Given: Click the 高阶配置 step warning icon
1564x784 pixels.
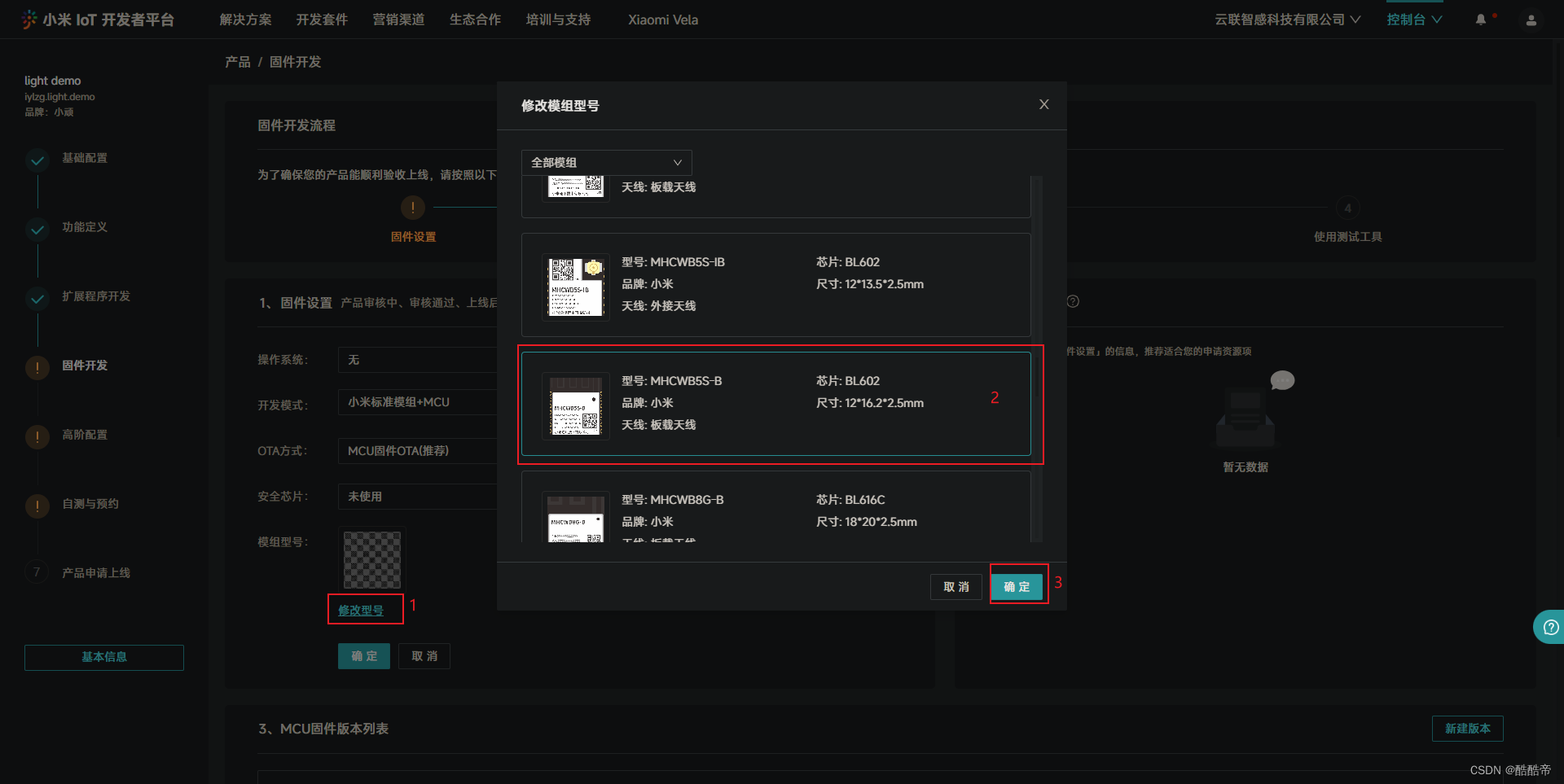Looking at the screenshot, I should [37, 437].
